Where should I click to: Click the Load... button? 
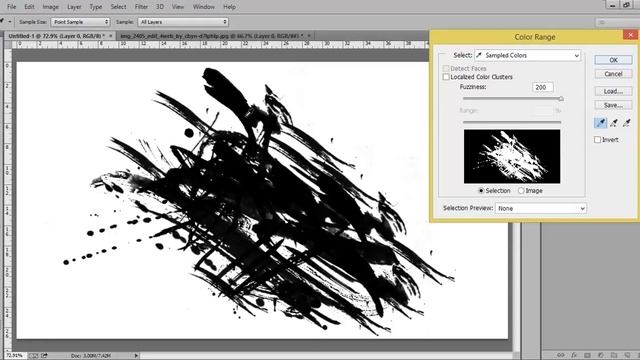613,91
